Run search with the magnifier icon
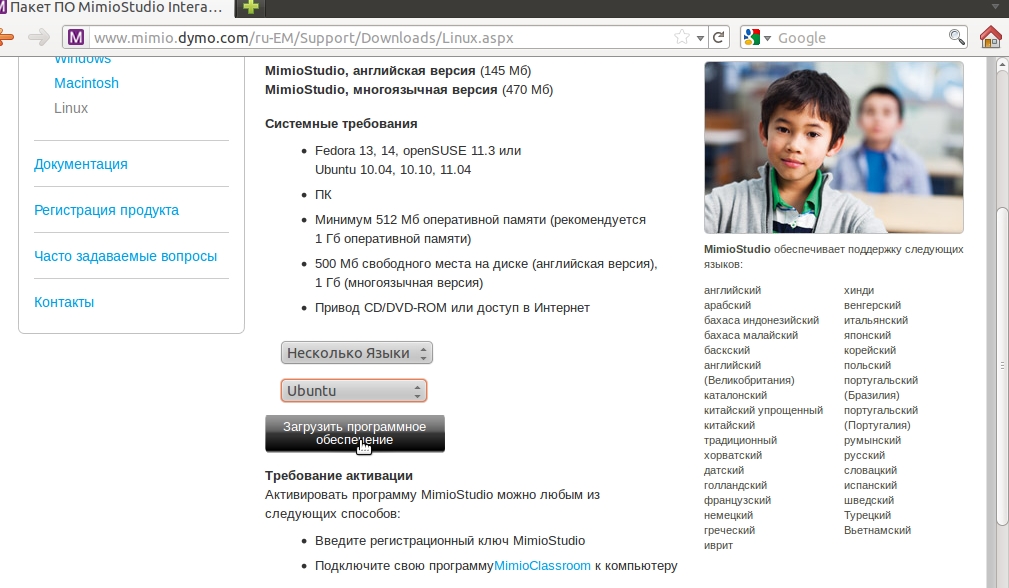The image size is (1009, 588). (956, 37)
